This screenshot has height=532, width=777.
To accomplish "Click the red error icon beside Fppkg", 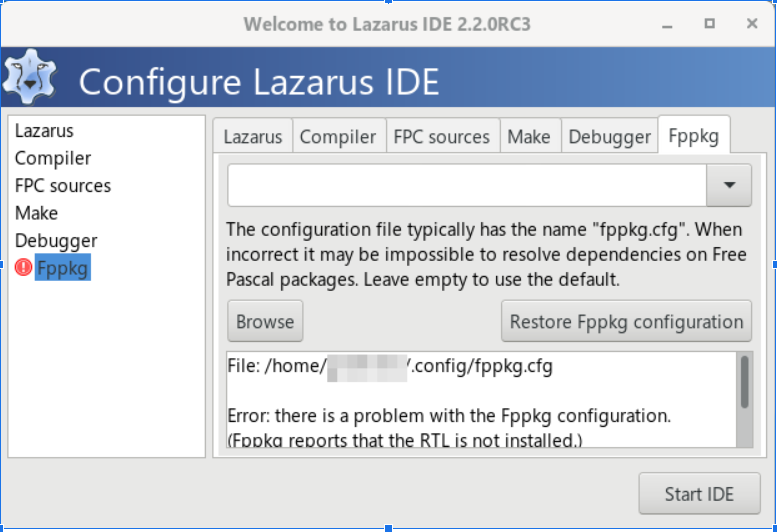I will pos(24,268).
